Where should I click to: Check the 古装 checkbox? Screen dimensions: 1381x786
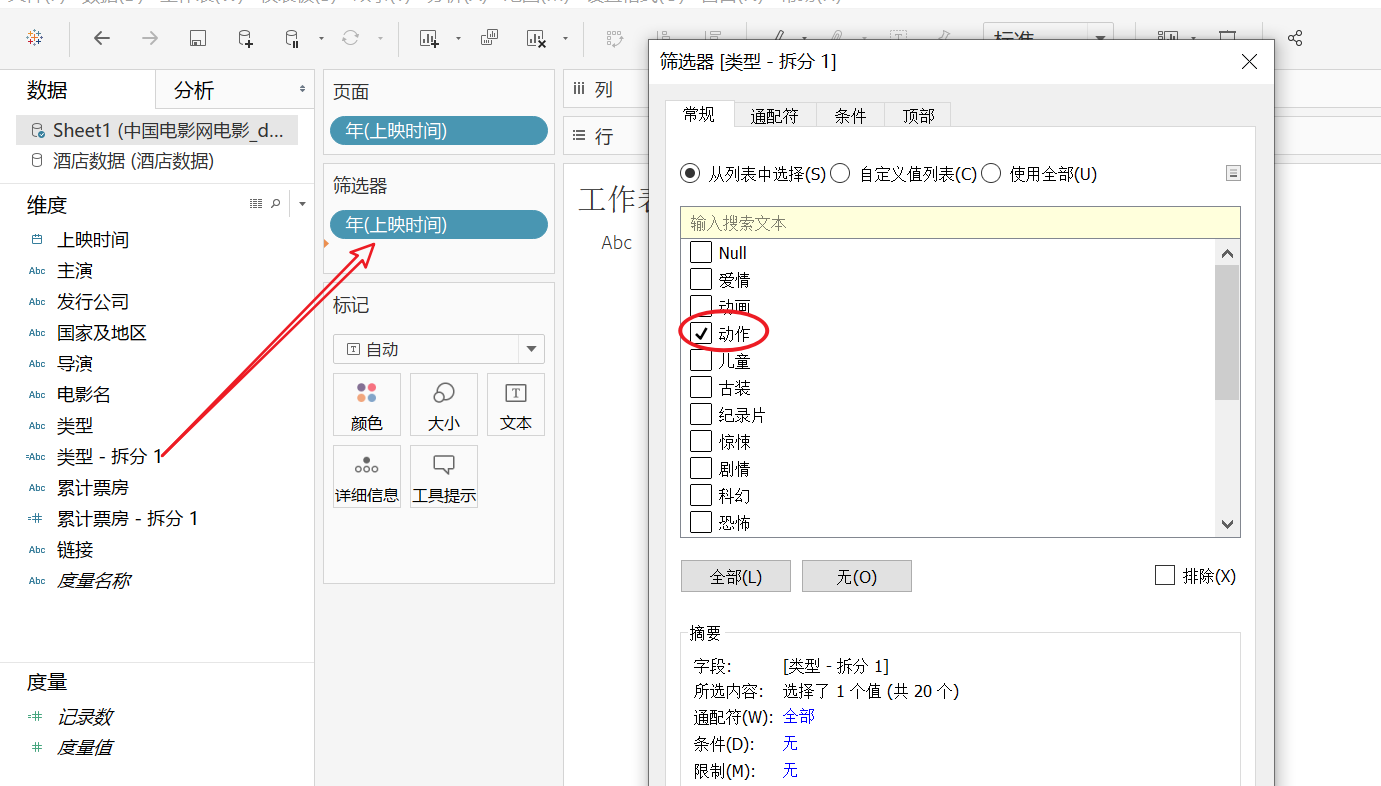pyautogui.click(x=701, y=388)
